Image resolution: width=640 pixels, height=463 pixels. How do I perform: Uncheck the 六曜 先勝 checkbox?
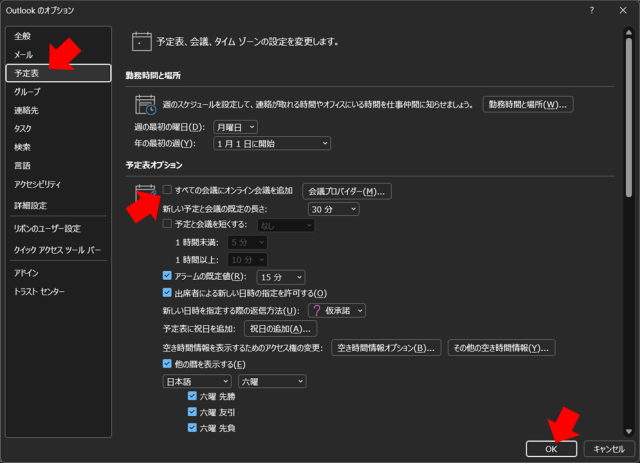(x=192, y=396)
